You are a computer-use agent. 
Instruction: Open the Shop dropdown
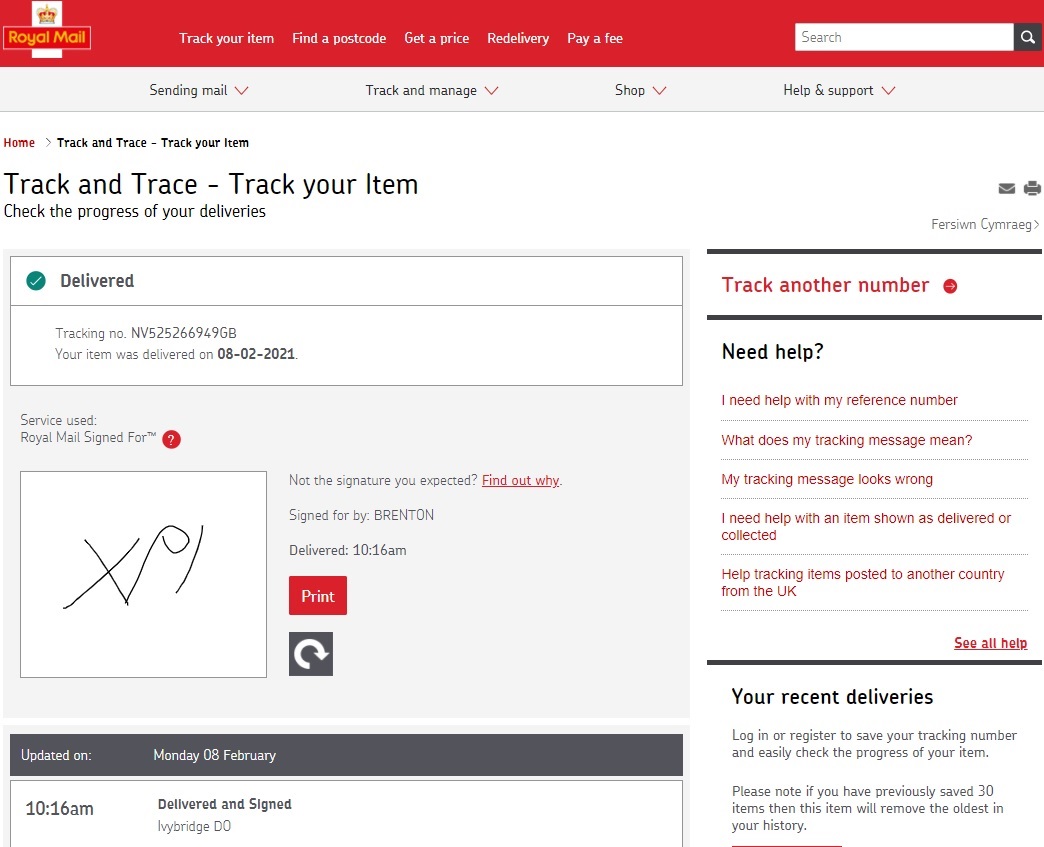(640, 91)
